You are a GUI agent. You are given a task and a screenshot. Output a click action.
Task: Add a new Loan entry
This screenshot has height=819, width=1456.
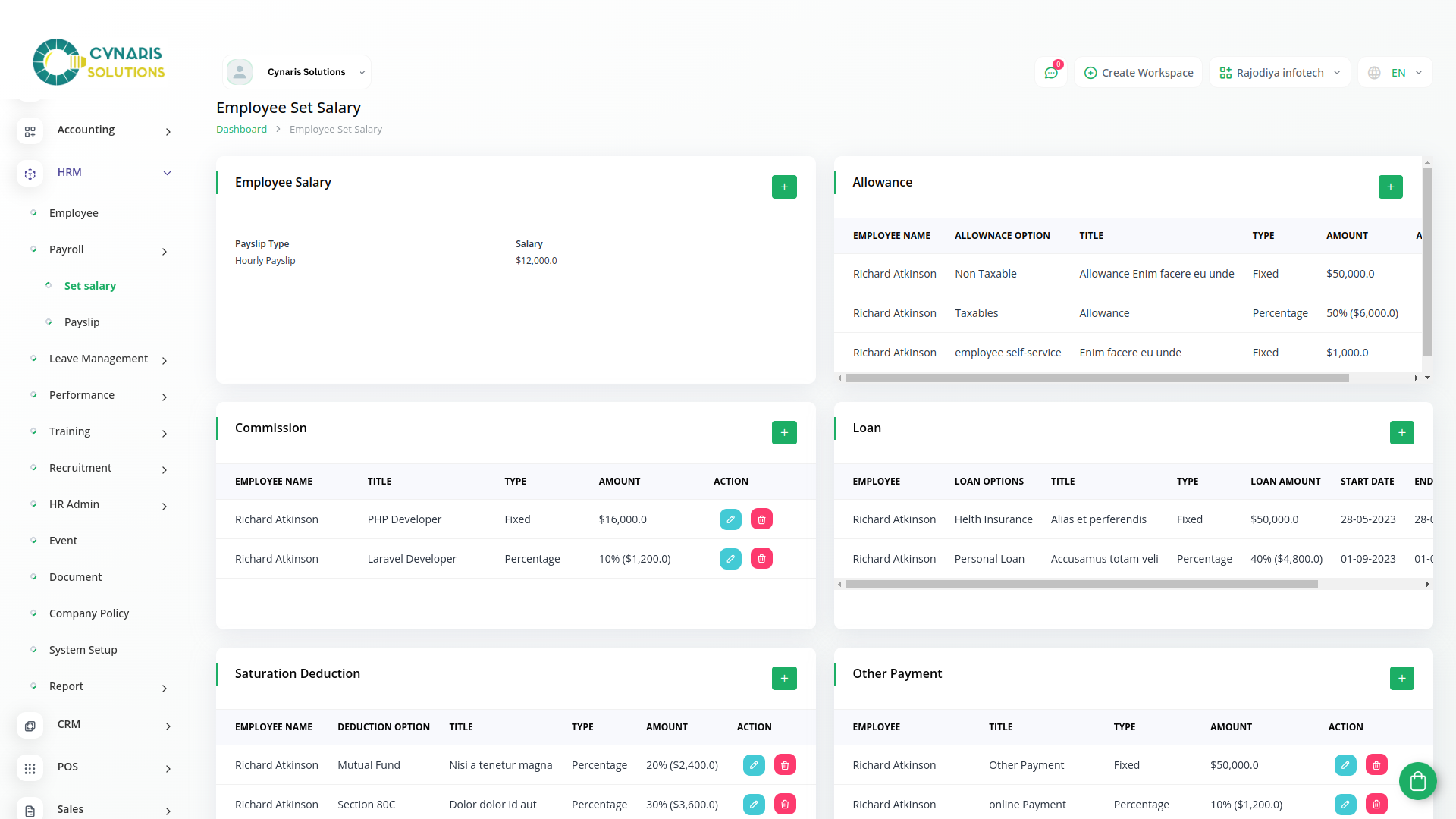tap(1401, 432)
